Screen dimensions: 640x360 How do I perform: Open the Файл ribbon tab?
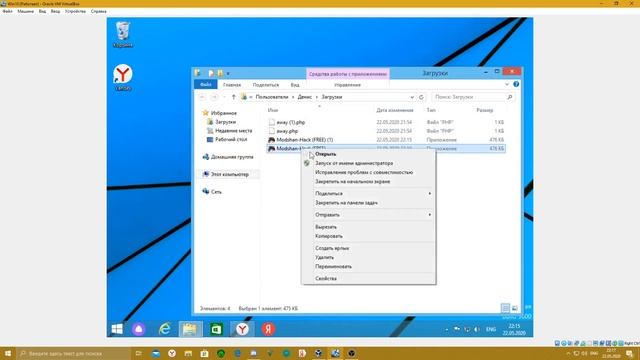pos(205,84)
